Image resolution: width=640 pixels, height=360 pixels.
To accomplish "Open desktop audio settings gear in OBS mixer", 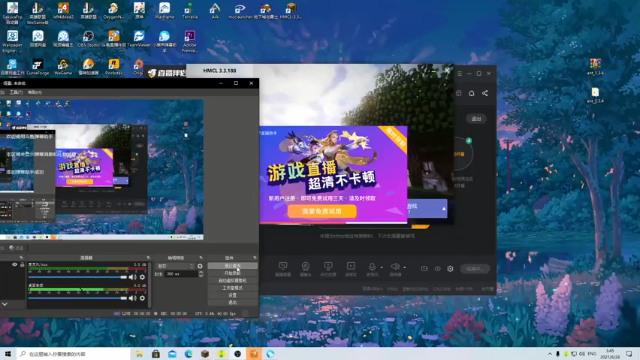I will [x=142, y=298].
